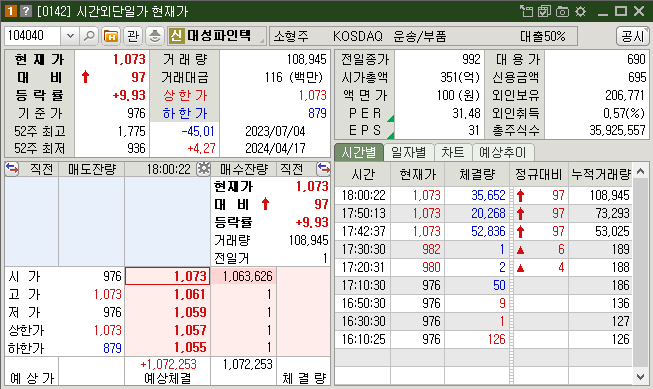The width and height of the screenshot is (653, 389).
Task: Select the 18:00:22 trade row
Action: (484, 195)
